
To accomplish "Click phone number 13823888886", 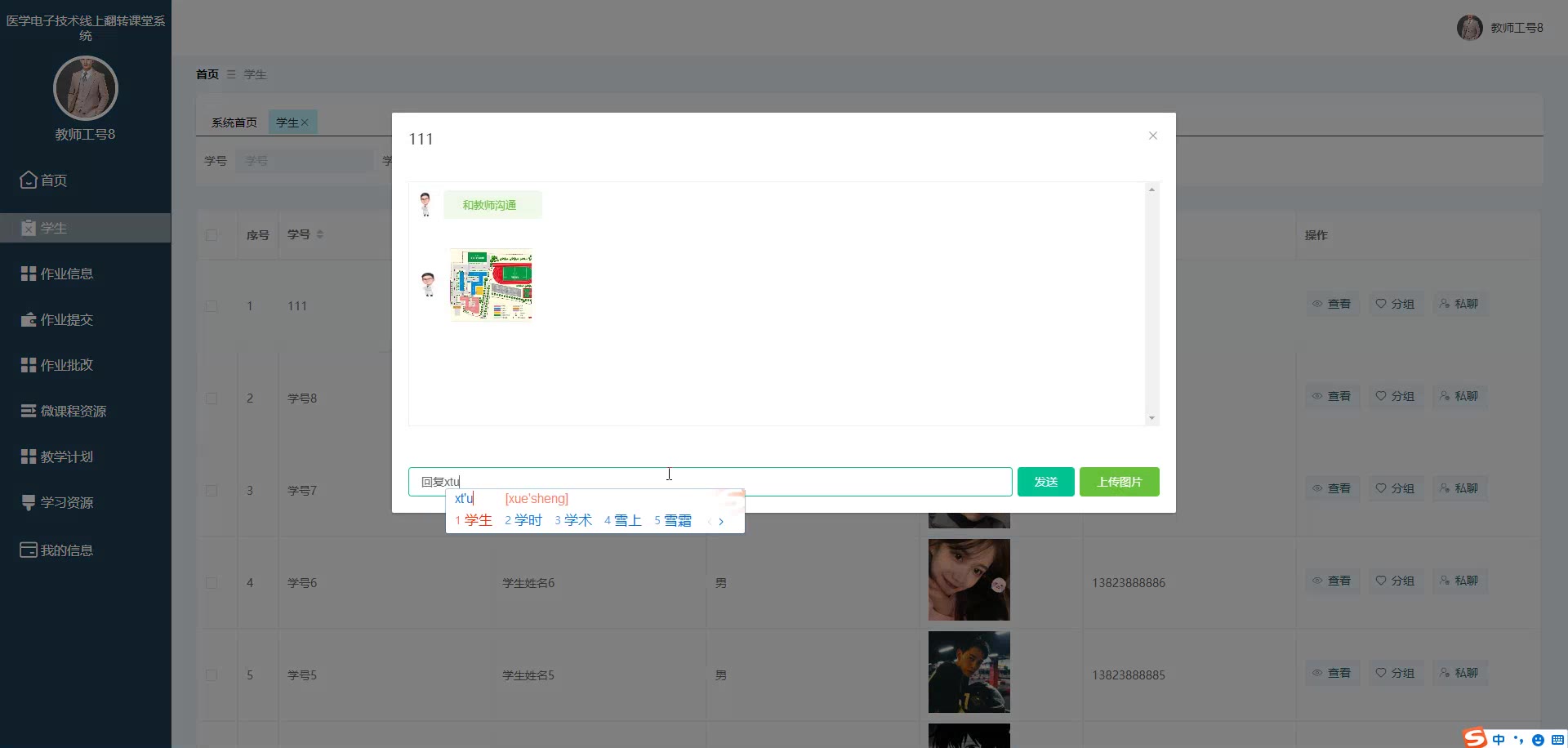I will [x=1129, y=583].
